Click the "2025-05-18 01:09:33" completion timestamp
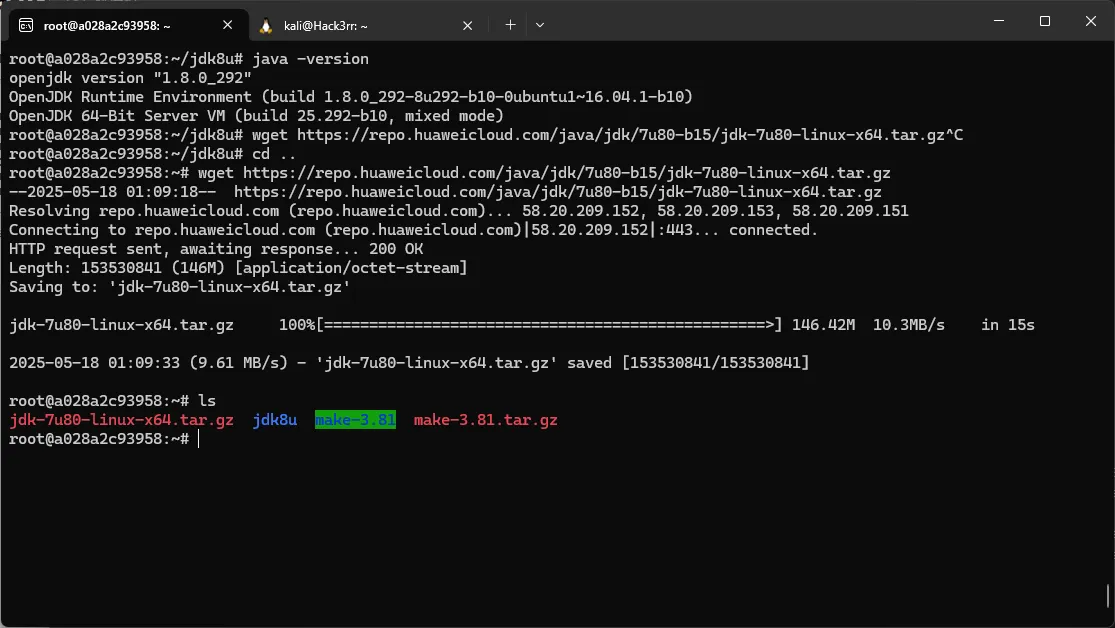This screenshot has width=1115, height=628. pos(94,363)
